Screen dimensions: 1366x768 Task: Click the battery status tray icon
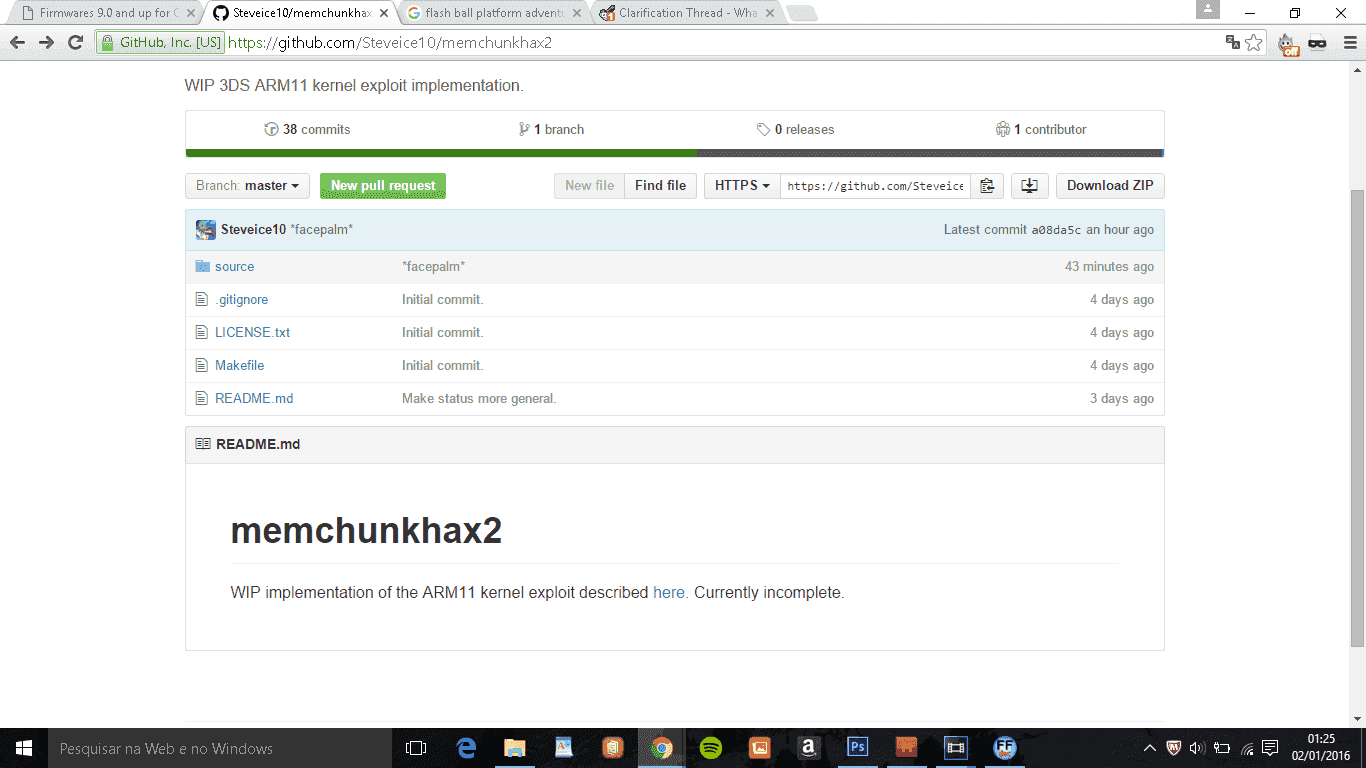(1222, 748)
